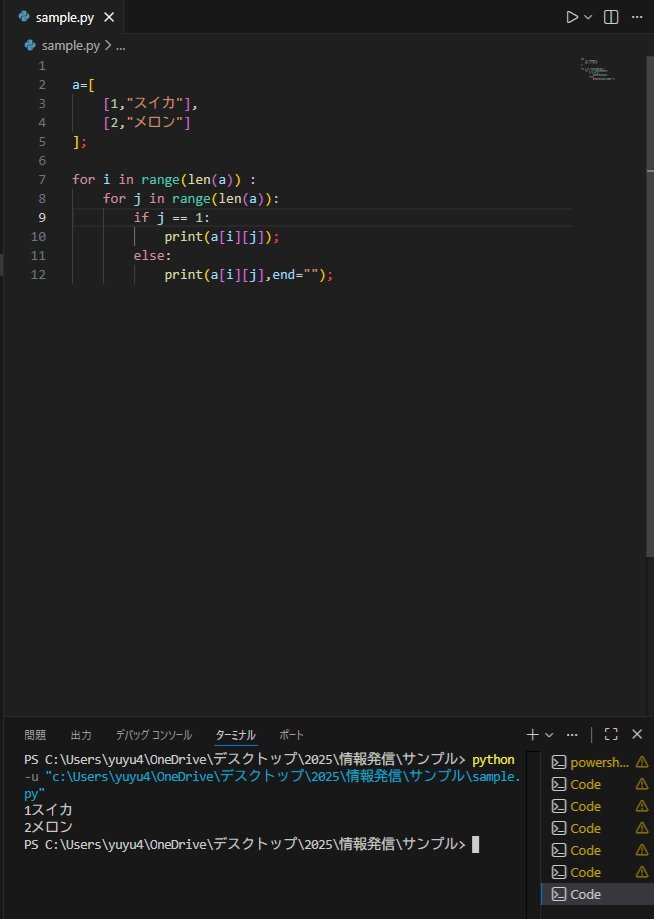654x919 pixels.
Task: Click the terminal command prompt input
Action: [x=476, y=844]
